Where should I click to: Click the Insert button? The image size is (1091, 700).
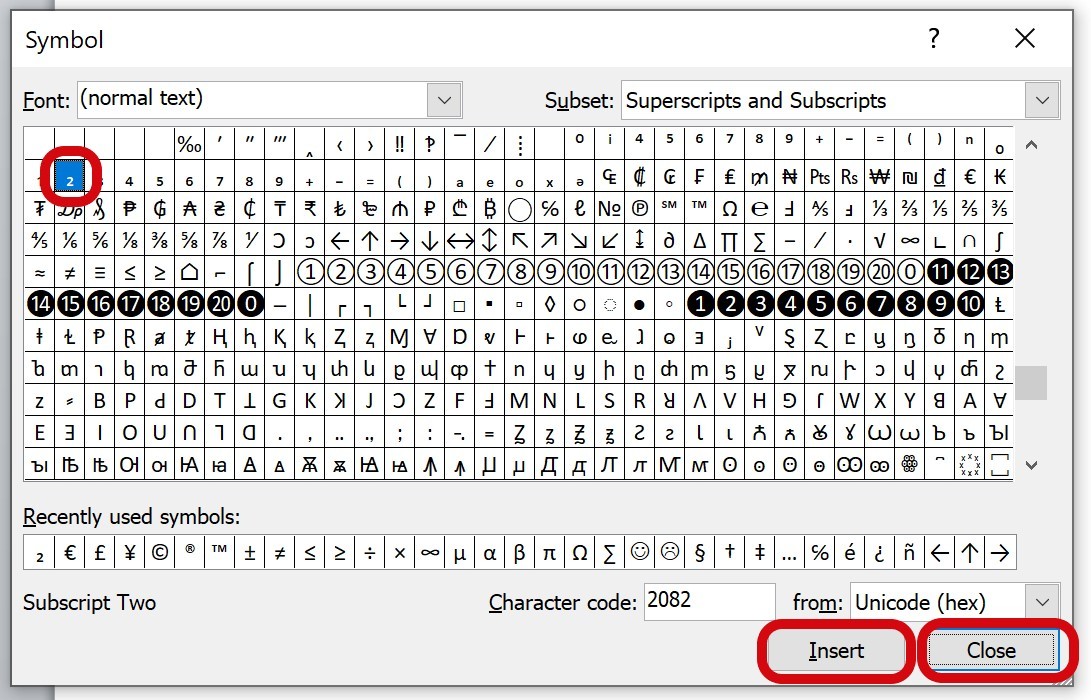pos(836,651)
